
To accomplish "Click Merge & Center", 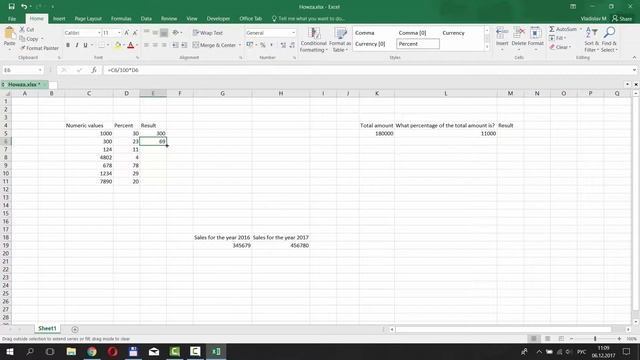I will (x=214, y=45).
